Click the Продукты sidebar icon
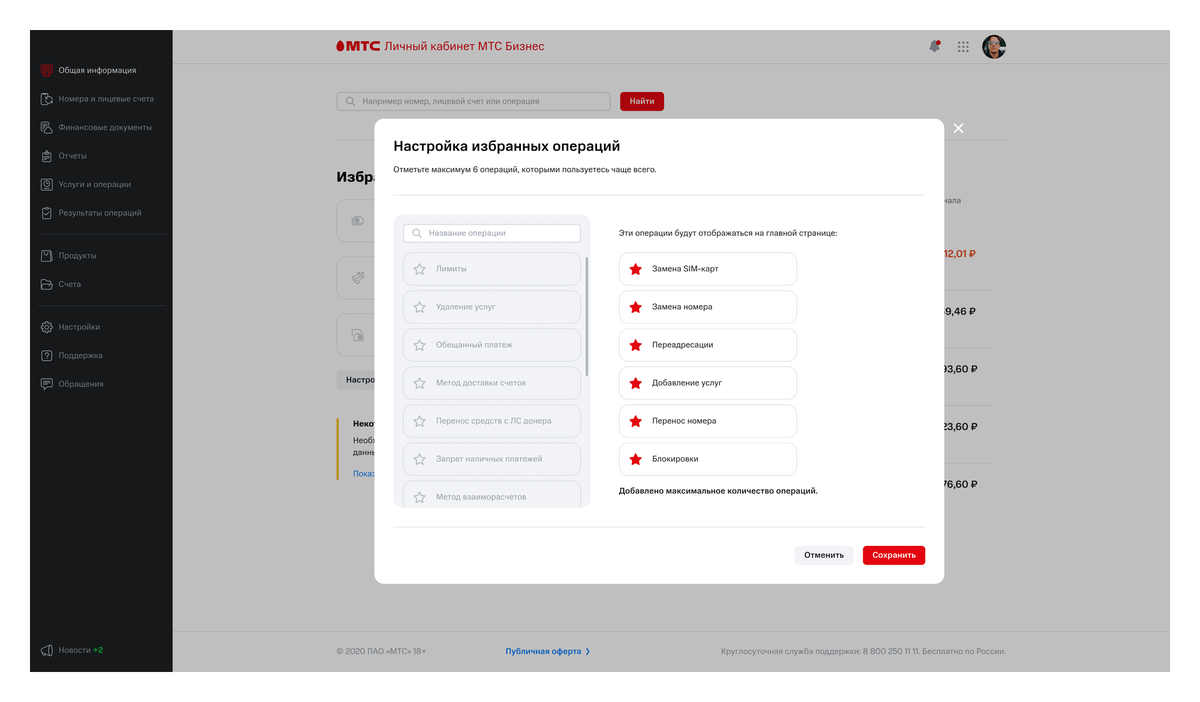 tap(46, 256)
